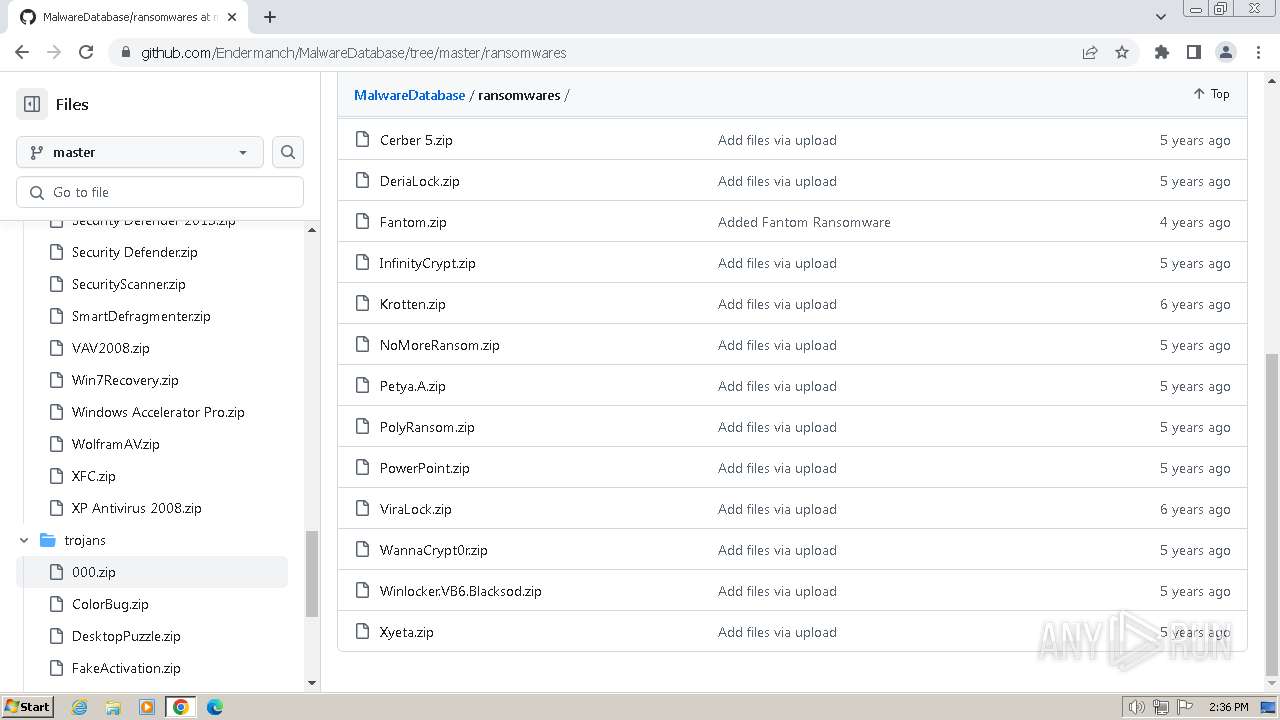Open Petya.A.zip file

pos(413,386)
